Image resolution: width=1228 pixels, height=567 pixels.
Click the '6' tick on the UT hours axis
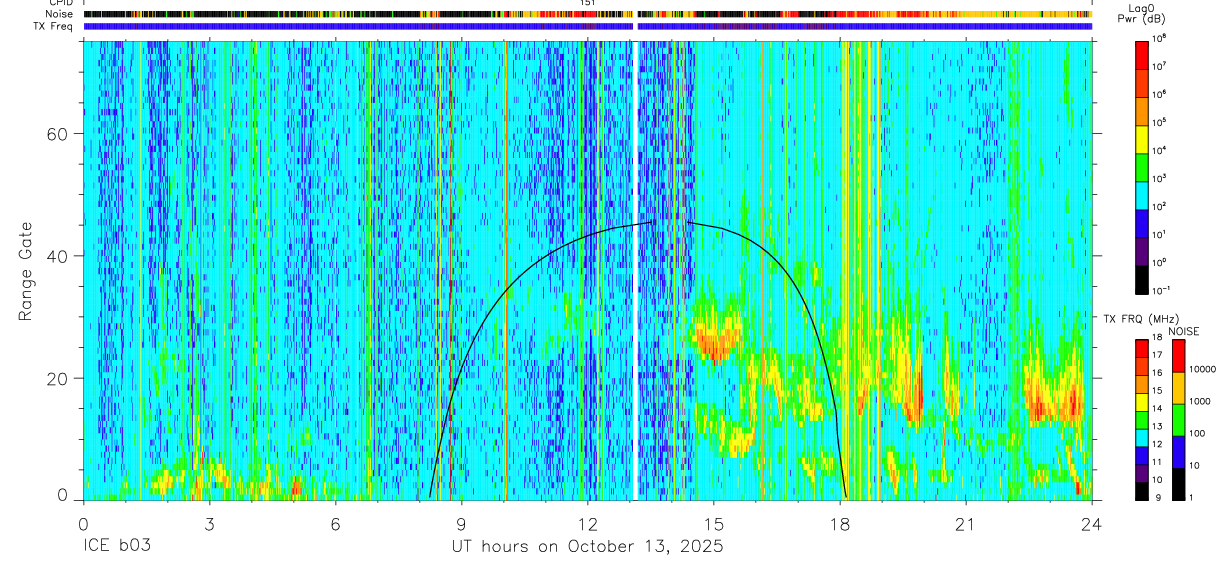[x=335, y=523]
